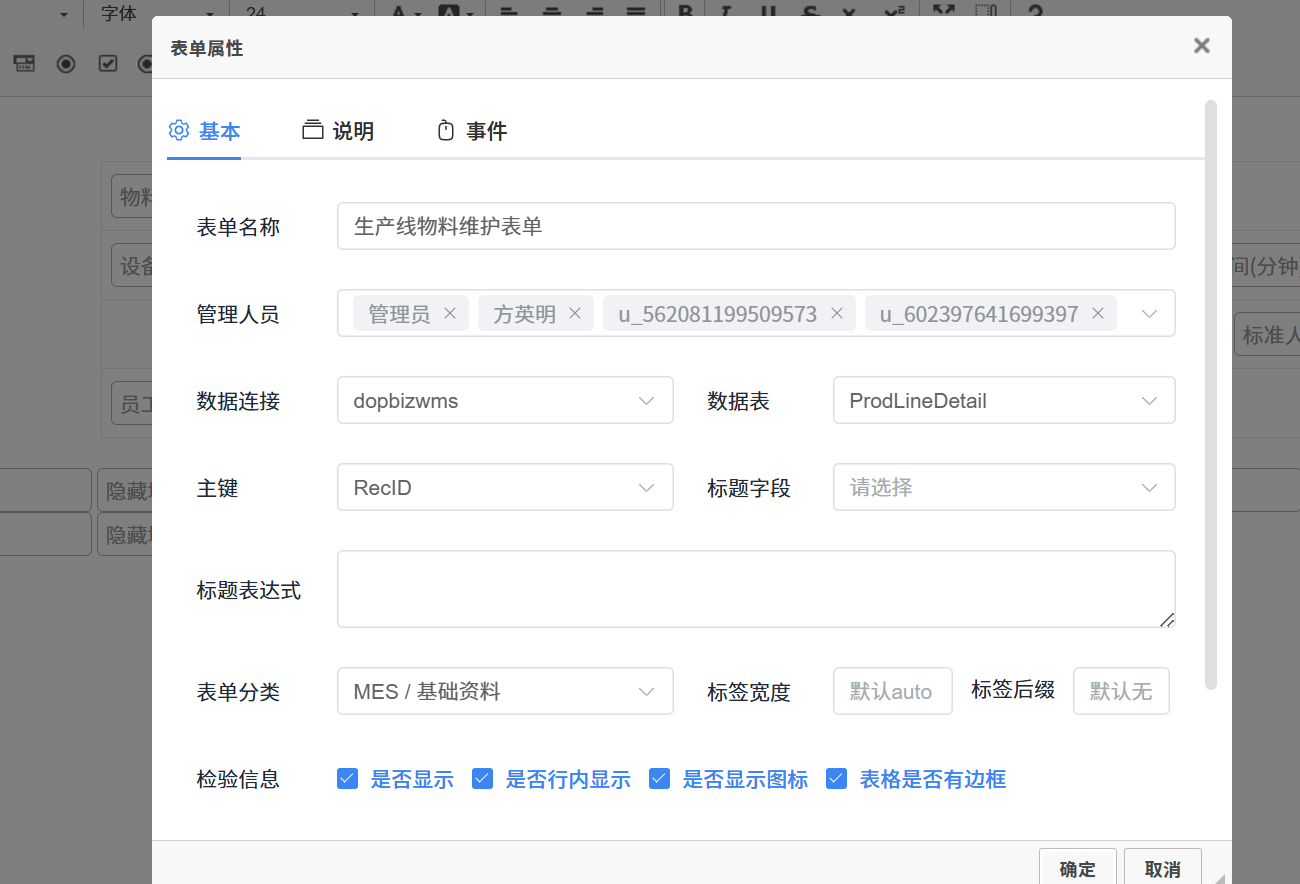Remove the u_602397641699397 tag
The image size is (1300, 884).
point(1098,314)
